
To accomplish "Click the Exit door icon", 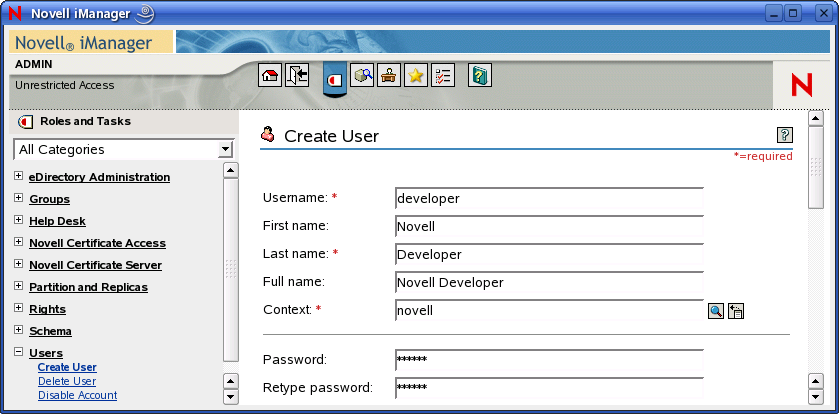I will [297, 75].
